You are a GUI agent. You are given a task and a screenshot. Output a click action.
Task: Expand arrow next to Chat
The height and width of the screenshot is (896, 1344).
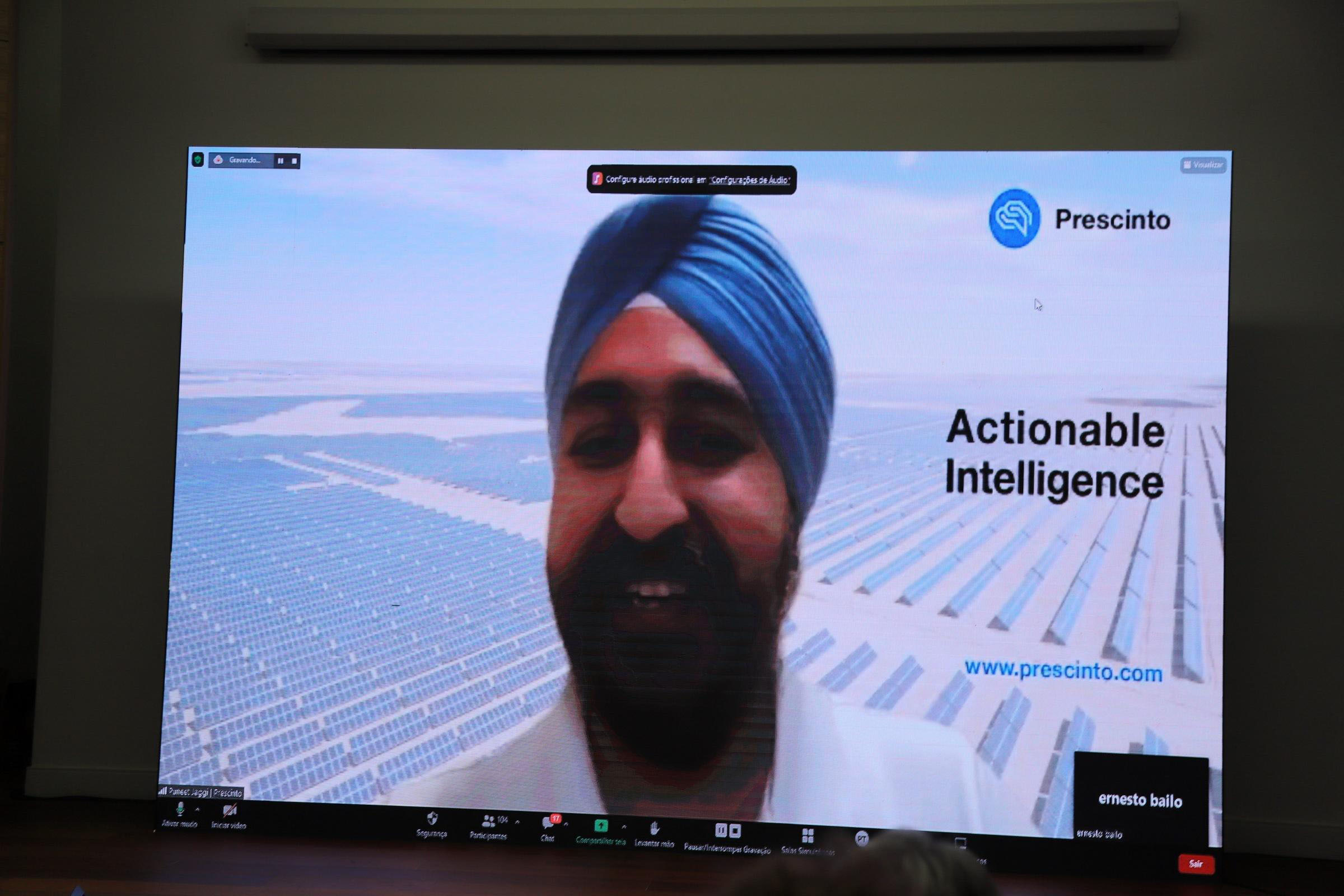[566, 824]
